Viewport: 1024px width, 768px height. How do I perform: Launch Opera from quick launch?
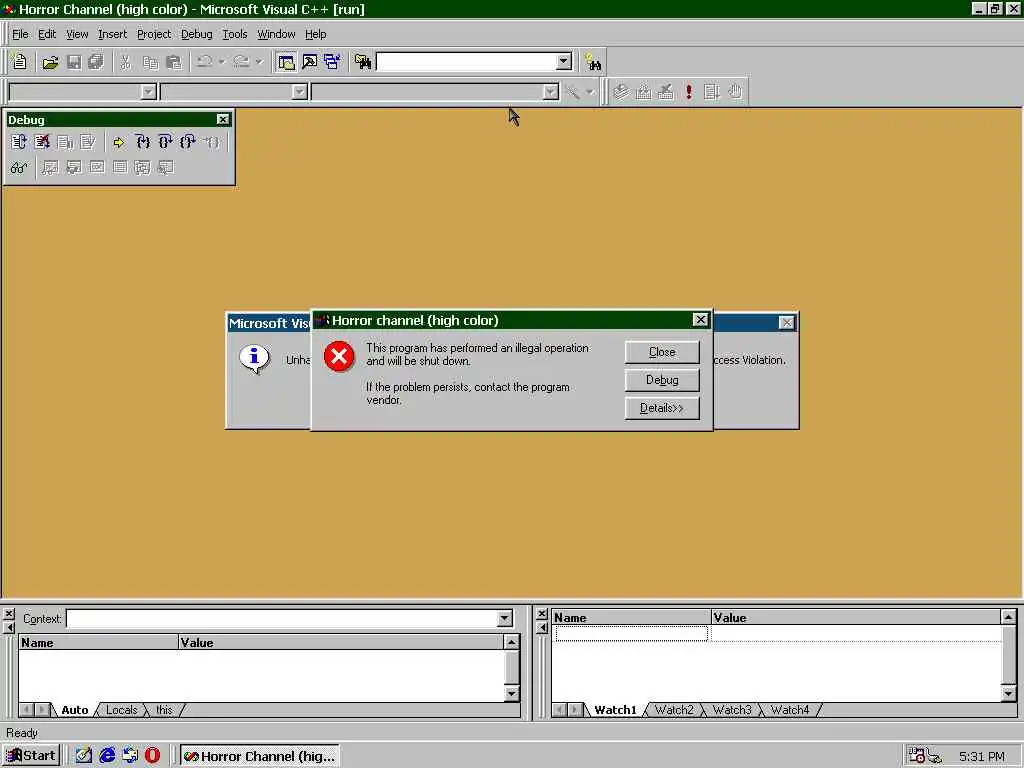152,756
